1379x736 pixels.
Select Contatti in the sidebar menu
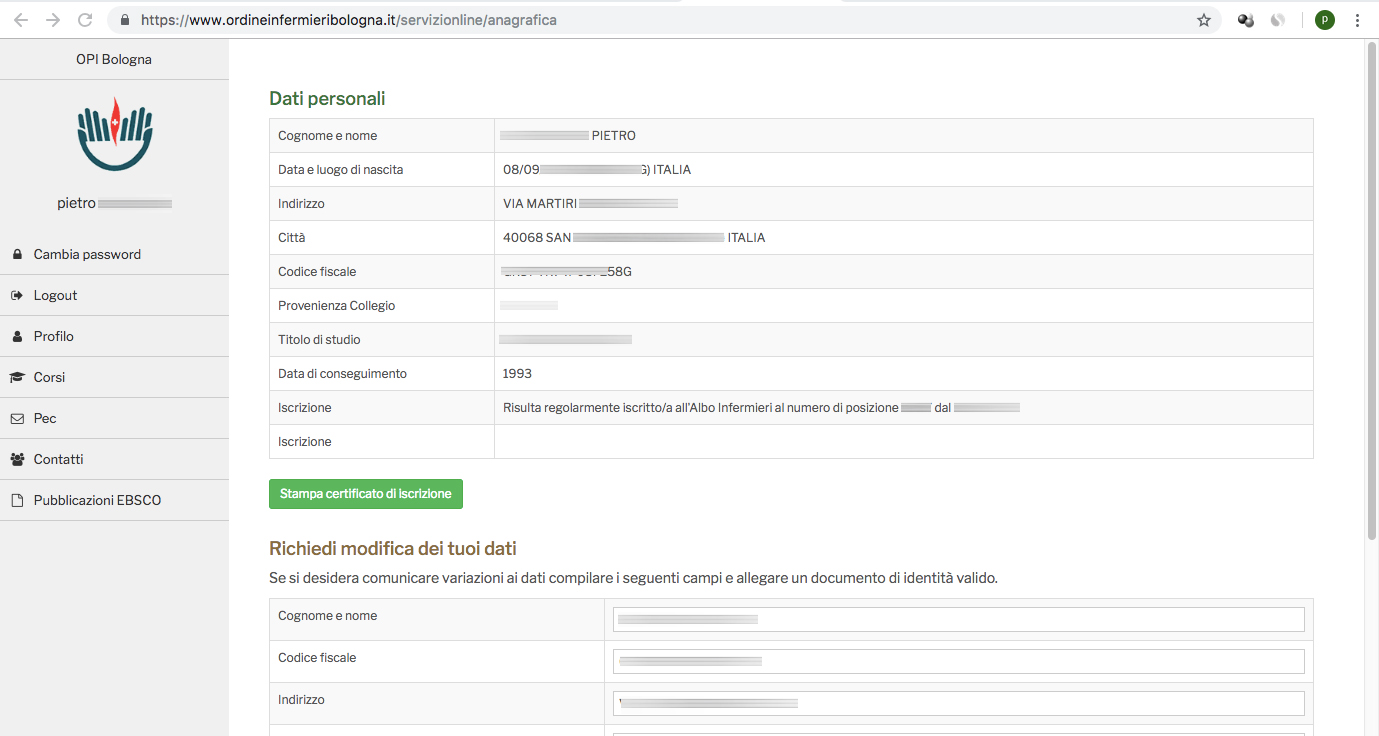(58, 460)
